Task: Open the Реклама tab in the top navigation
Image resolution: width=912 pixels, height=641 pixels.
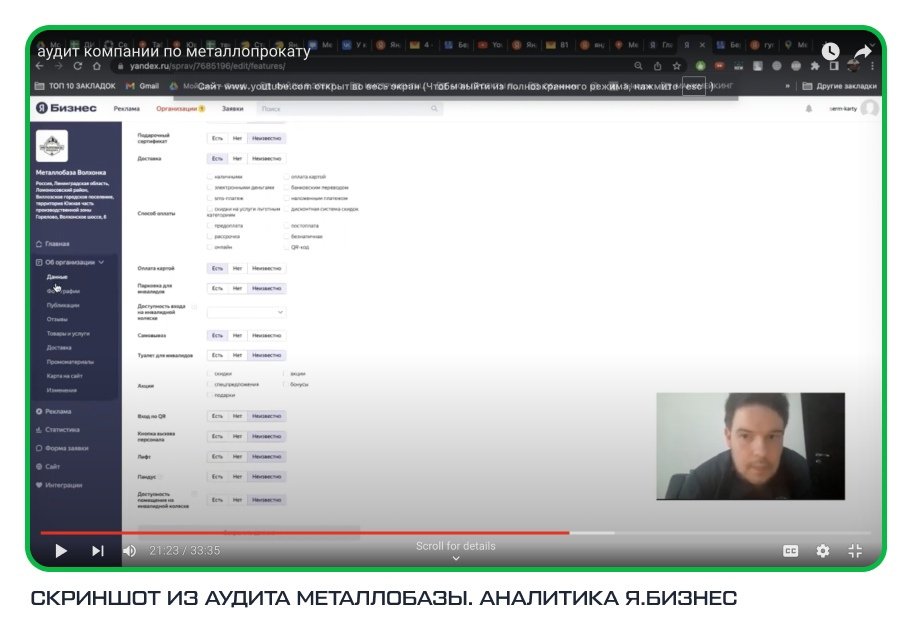Action: point(126,109)
